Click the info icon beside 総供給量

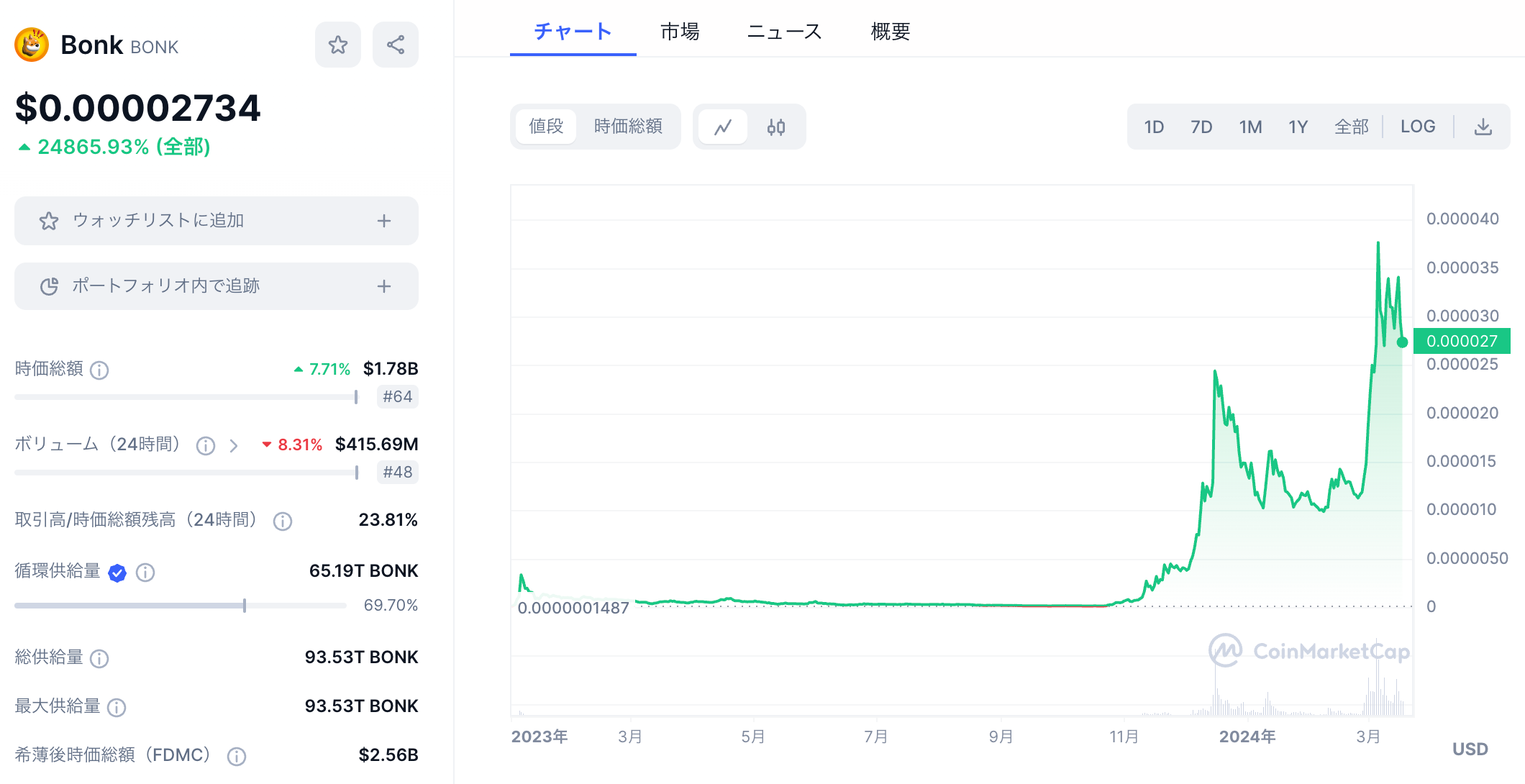[x=99, y=658]
